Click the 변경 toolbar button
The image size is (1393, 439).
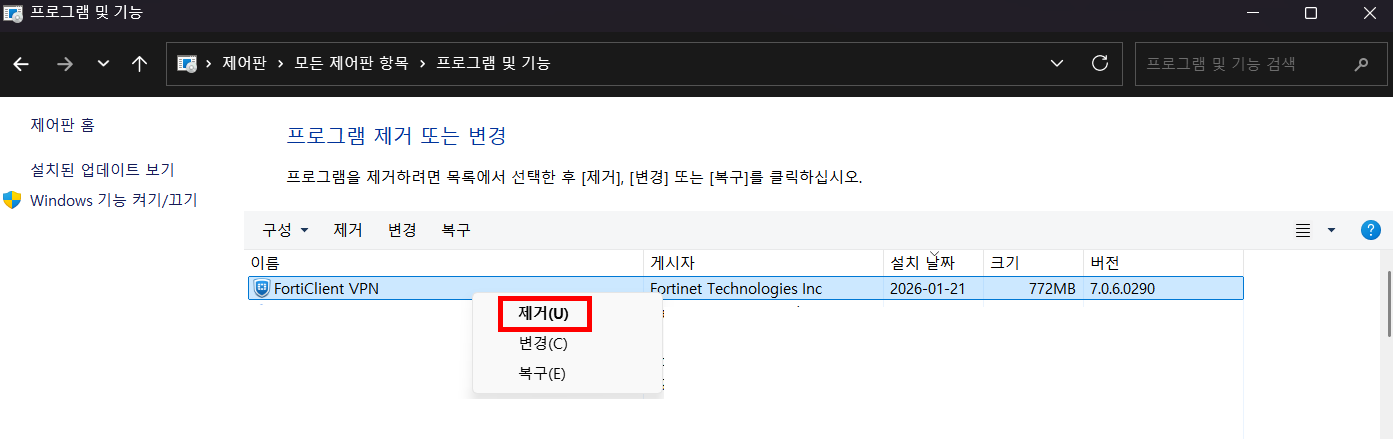(x=402, y=230)
